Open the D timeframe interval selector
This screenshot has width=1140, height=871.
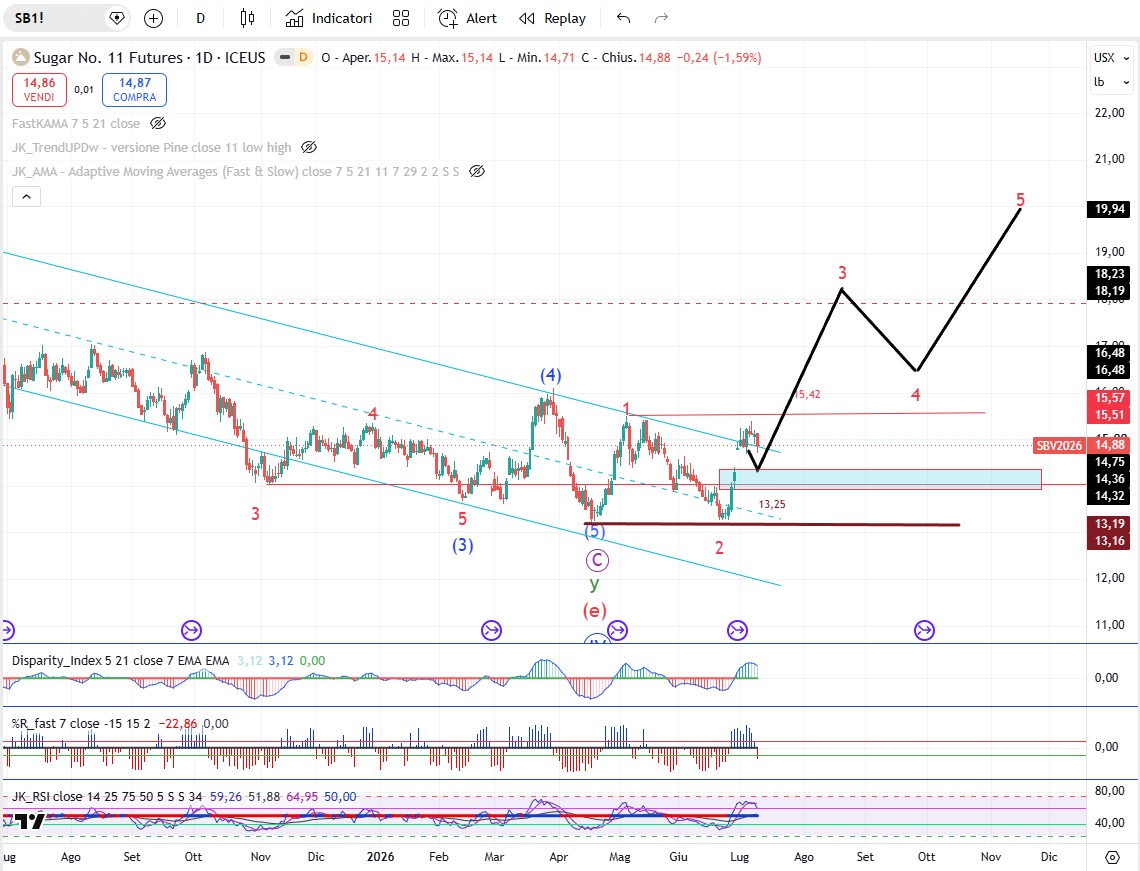point(200,18)
